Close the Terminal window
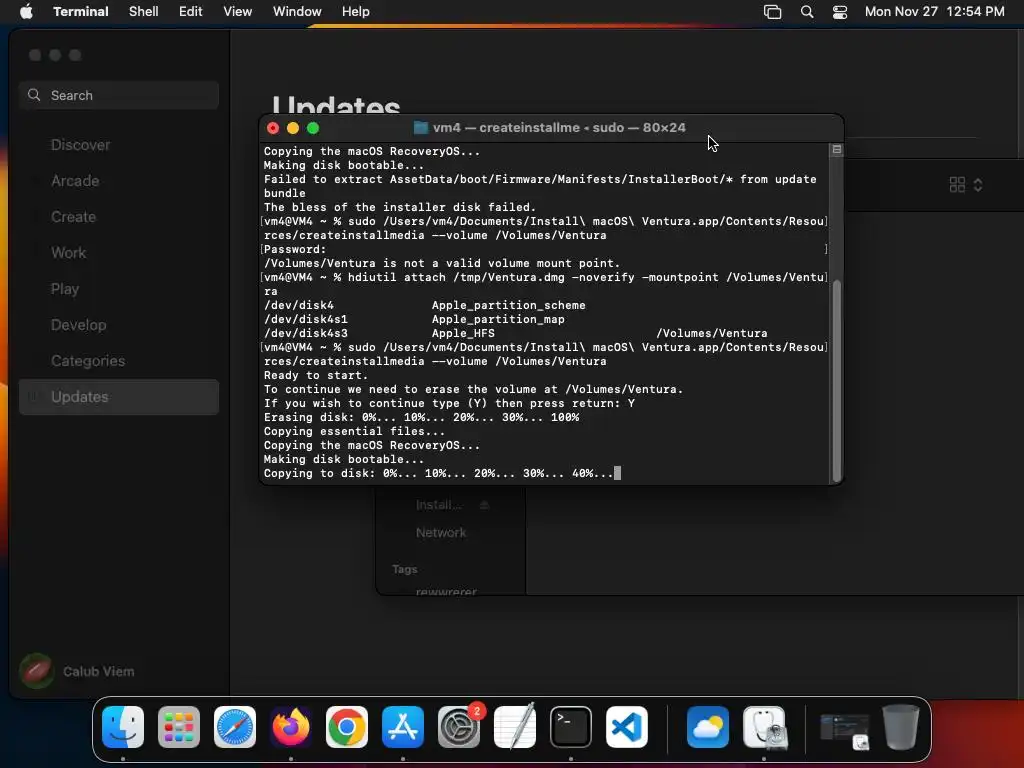This screenshot has width=1024, height=768. [x=273, y=128]
